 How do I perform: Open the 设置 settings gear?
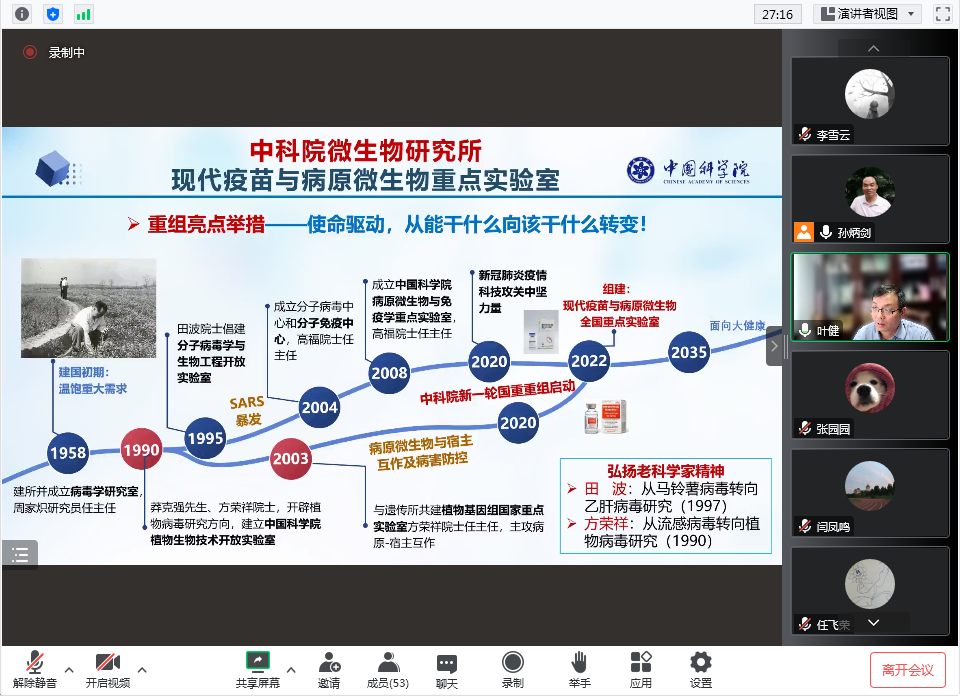point(701,669)
